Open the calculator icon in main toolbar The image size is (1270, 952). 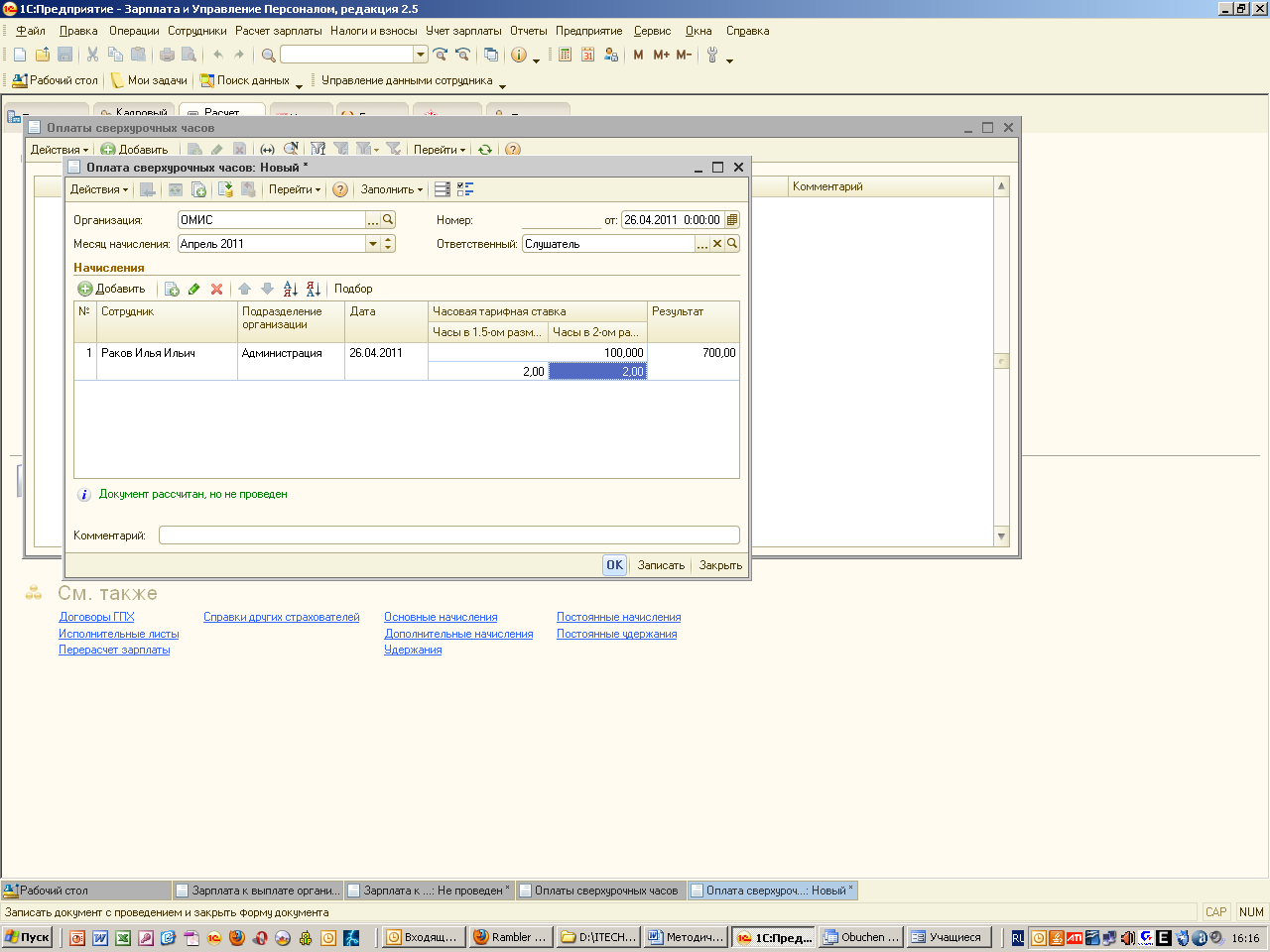pos(565,55)
